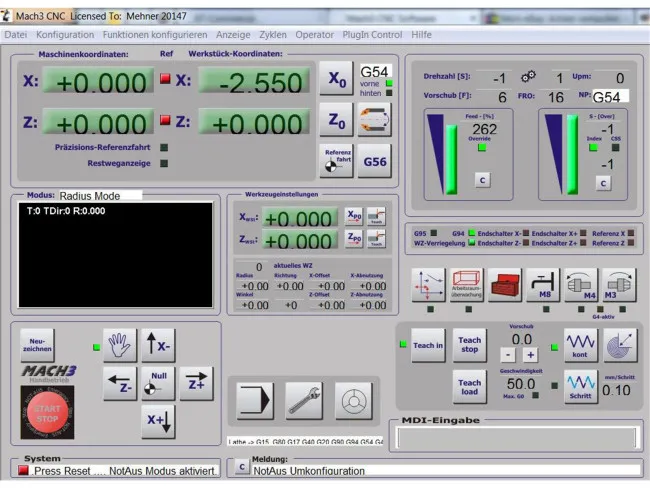Click the NP G54 input field

[611, 96]
